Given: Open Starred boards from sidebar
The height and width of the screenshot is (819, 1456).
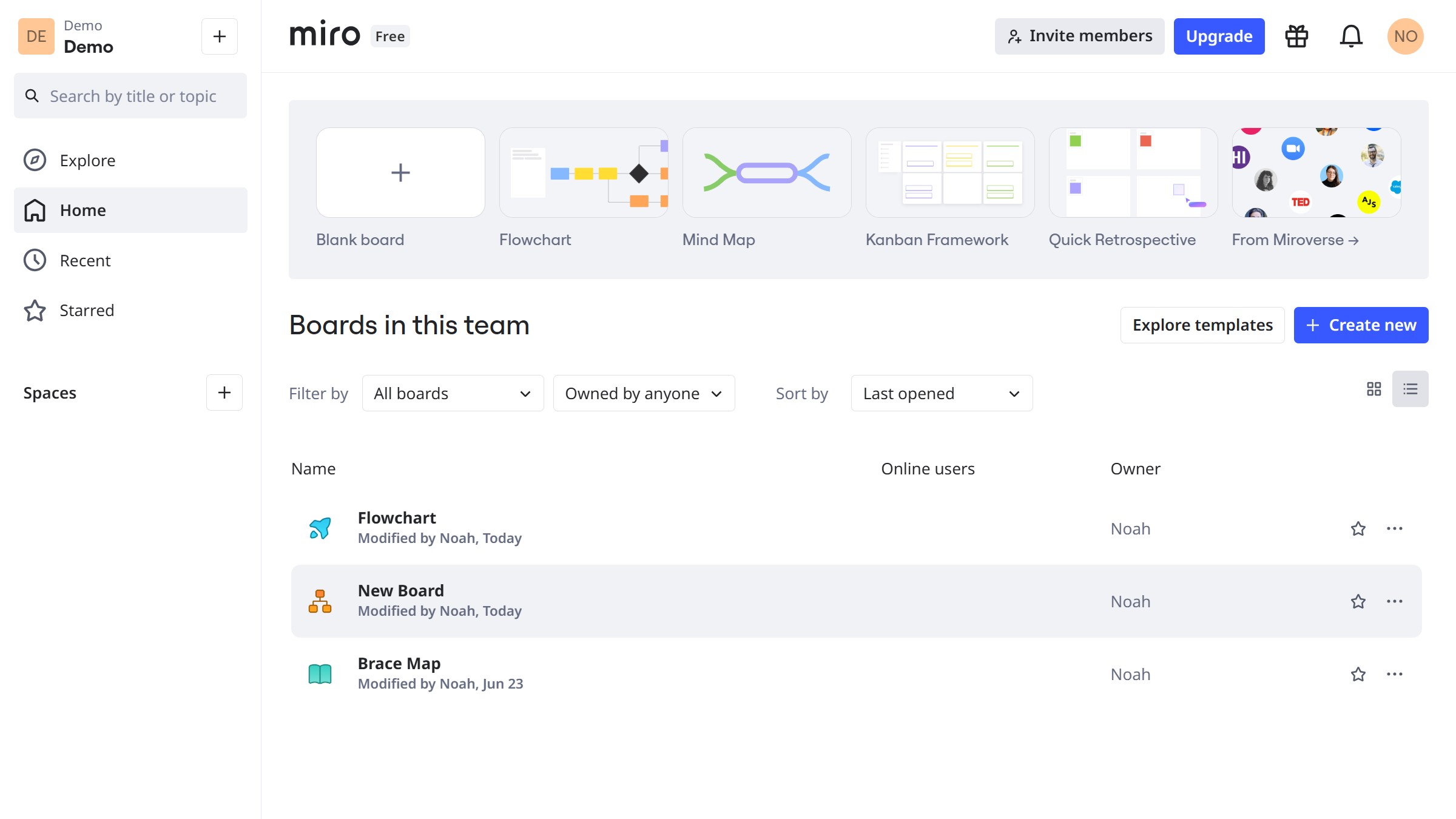Looking at the screenshot, I should (86, 310).
